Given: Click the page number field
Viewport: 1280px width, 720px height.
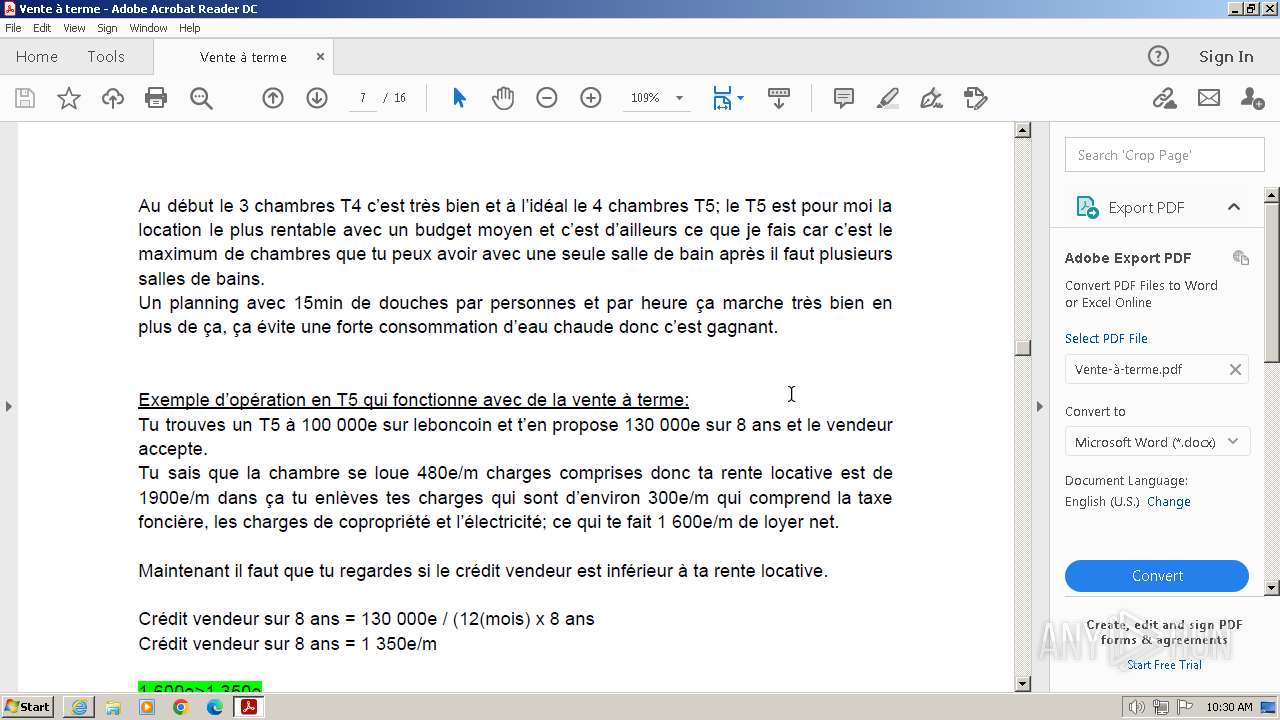Looking at the screenshot, I should click(362, 98).
